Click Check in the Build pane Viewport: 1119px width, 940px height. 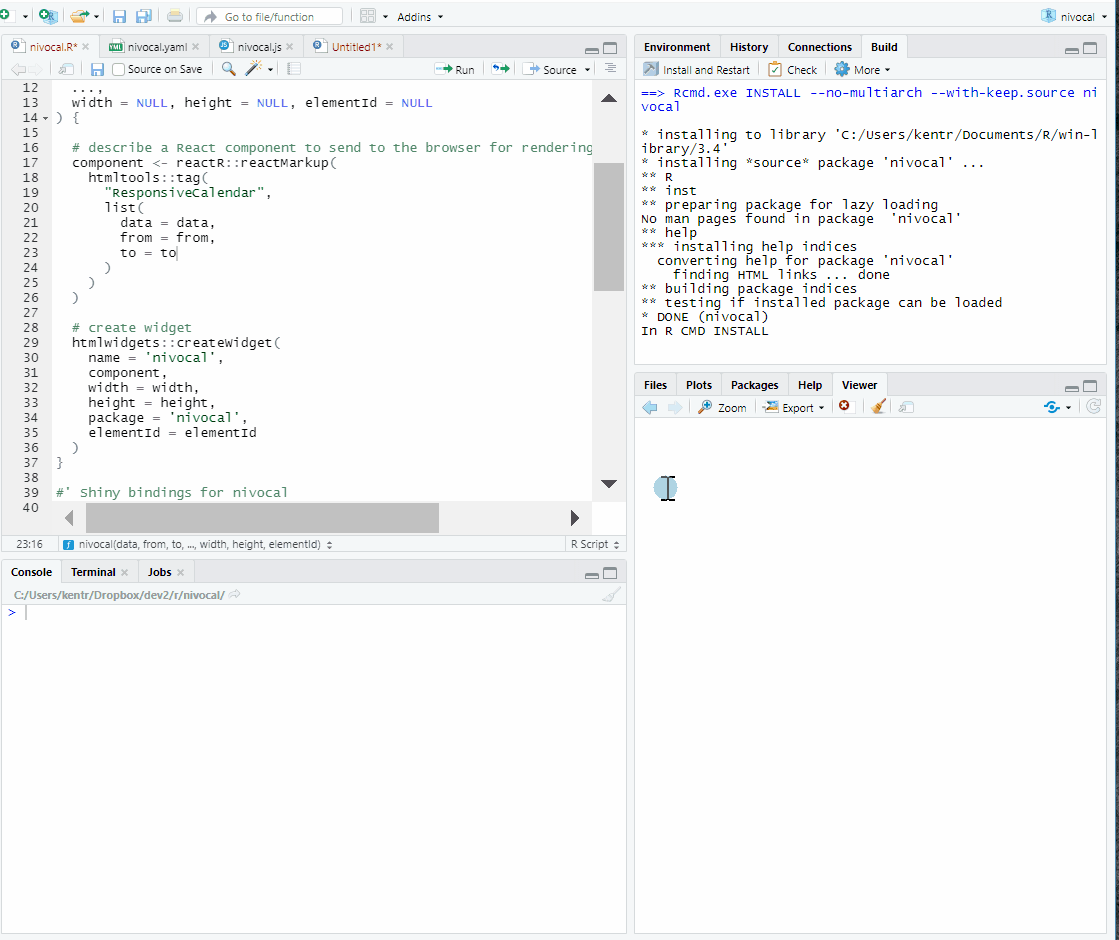point(792,70)
